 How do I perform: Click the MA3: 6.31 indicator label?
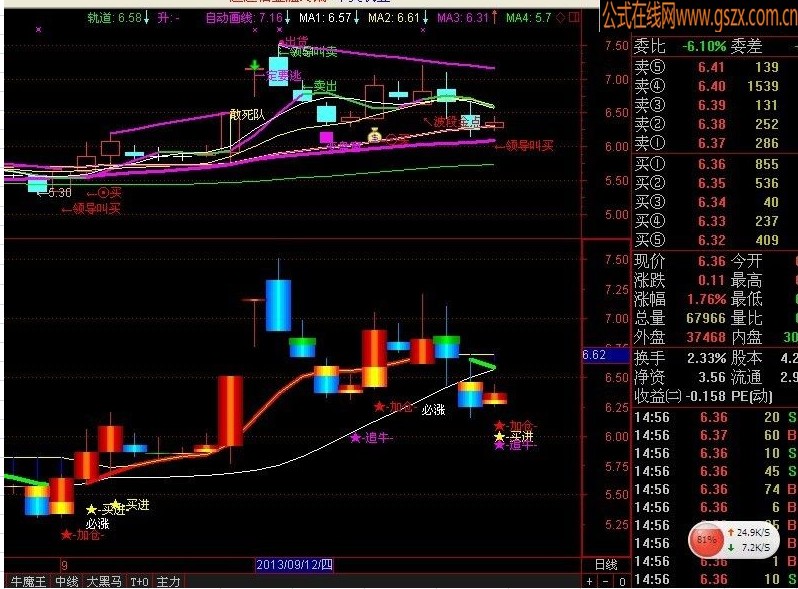pos(467,18)
